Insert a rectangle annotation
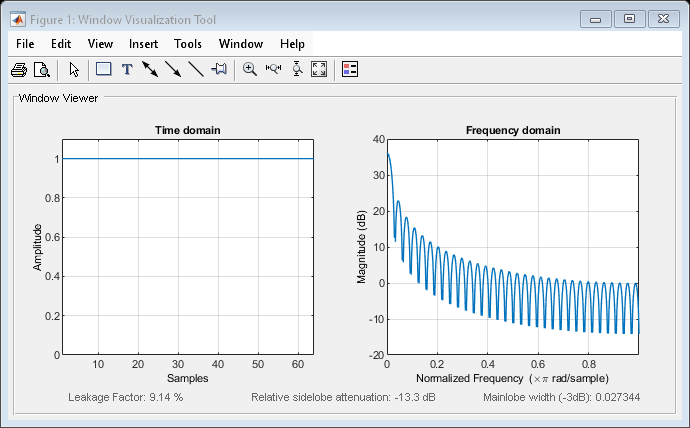This screenshot has height=428, width=690. click(x=103, y=70)
